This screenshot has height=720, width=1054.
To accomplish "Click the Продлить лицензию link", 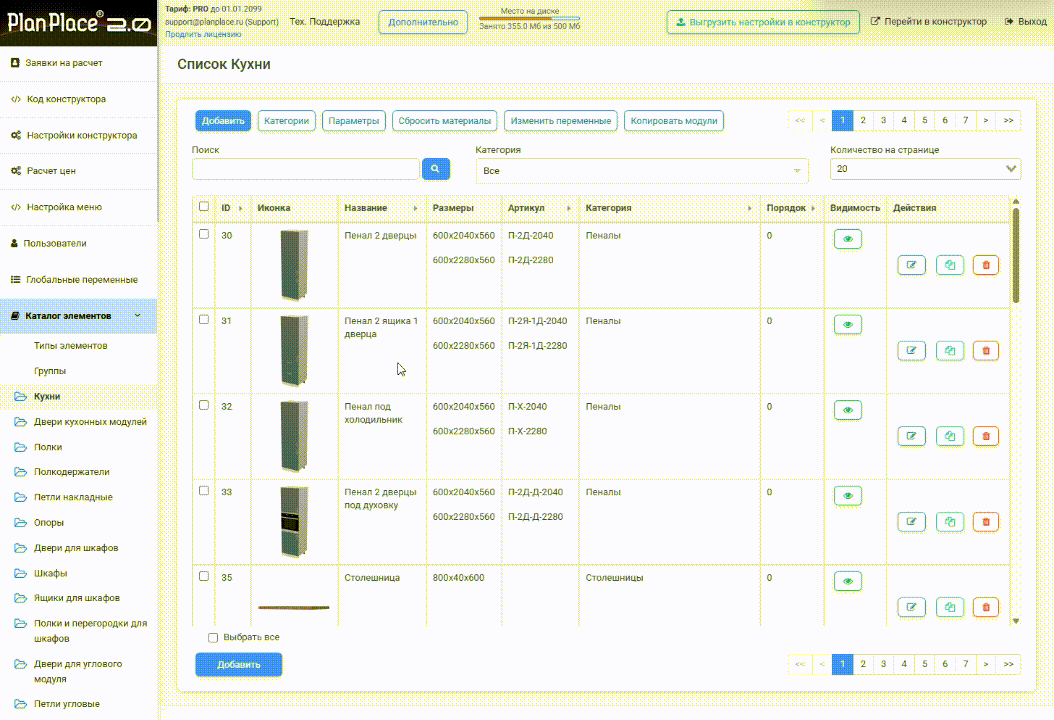I will 203,34.
